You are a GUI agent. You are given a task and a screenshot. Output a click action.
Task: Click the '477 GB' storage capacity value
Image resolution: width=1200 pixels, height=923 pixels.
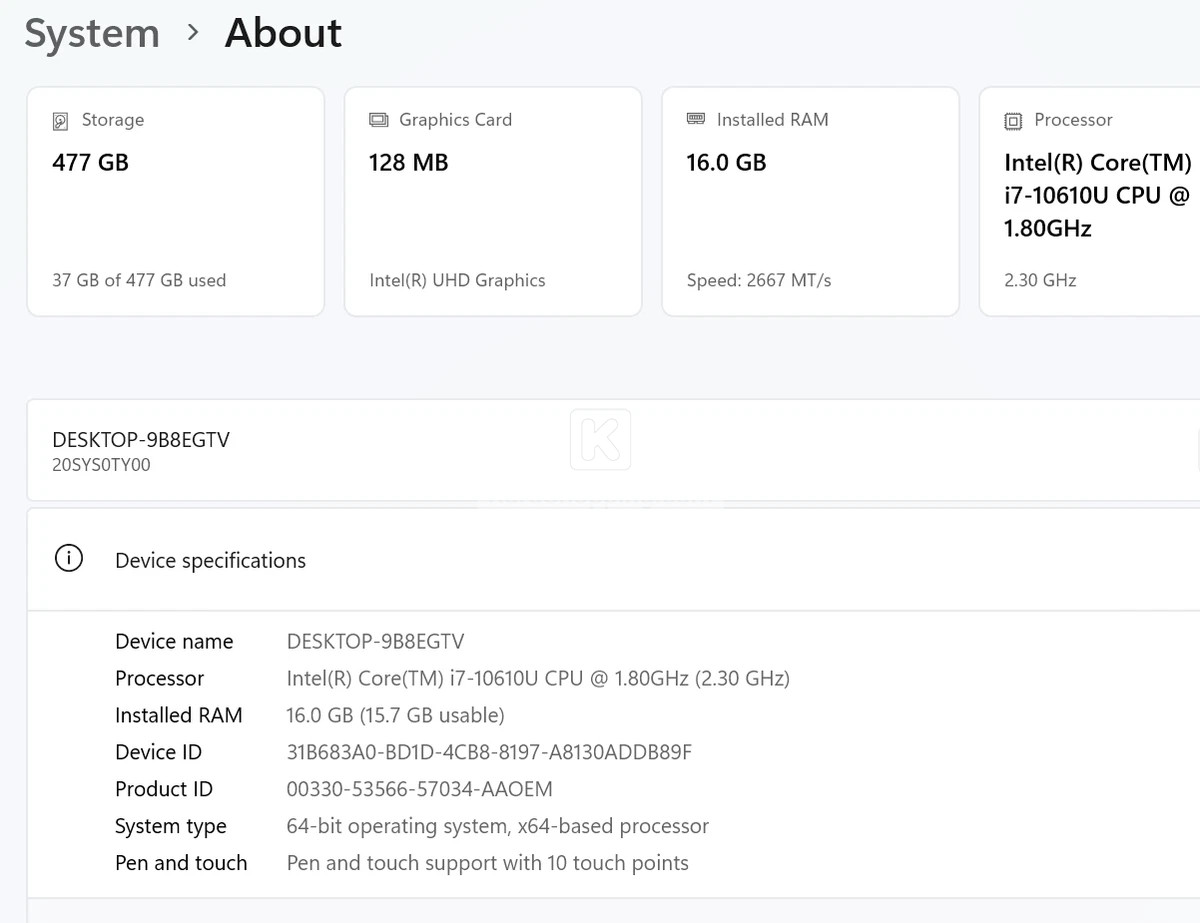(x=90, y=163)
